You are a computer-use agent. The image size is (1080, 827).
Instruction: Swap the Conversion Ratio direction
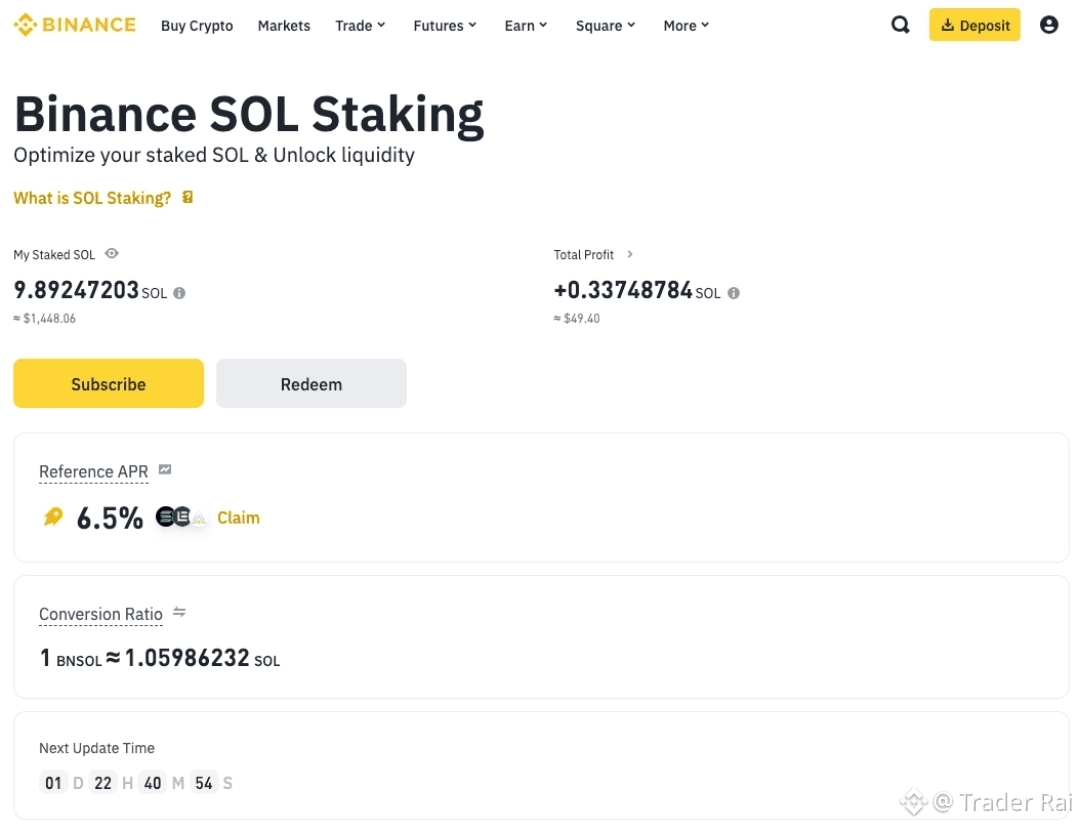[180, 612]
